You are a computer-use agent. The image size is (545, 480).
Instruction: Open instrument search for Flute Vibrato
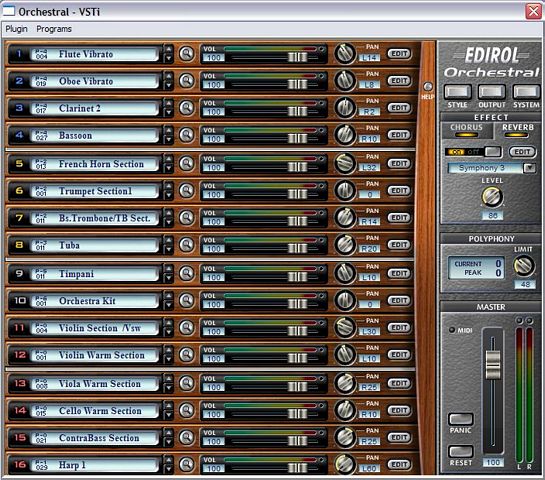click(187, 54)
